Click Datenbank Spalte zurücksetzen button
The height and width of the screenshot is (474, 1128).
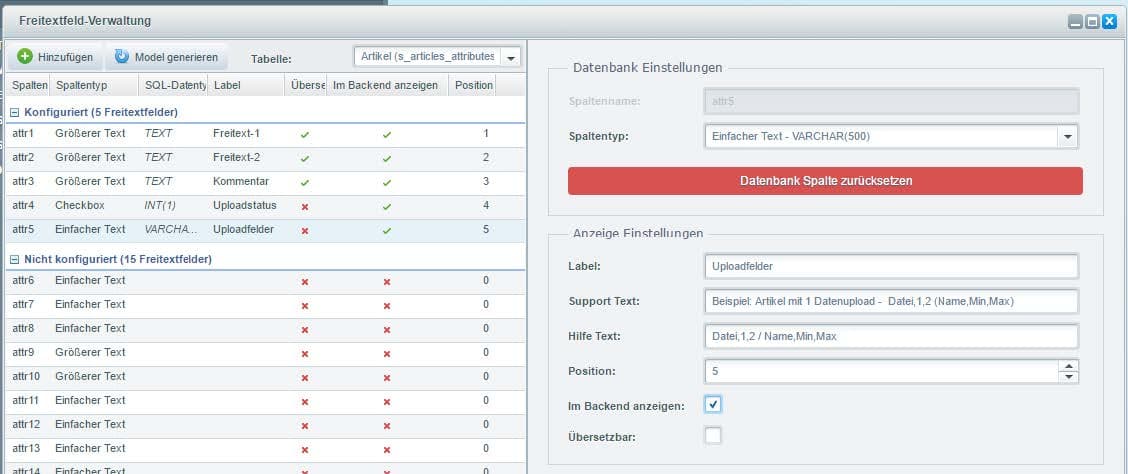(825, 181)
